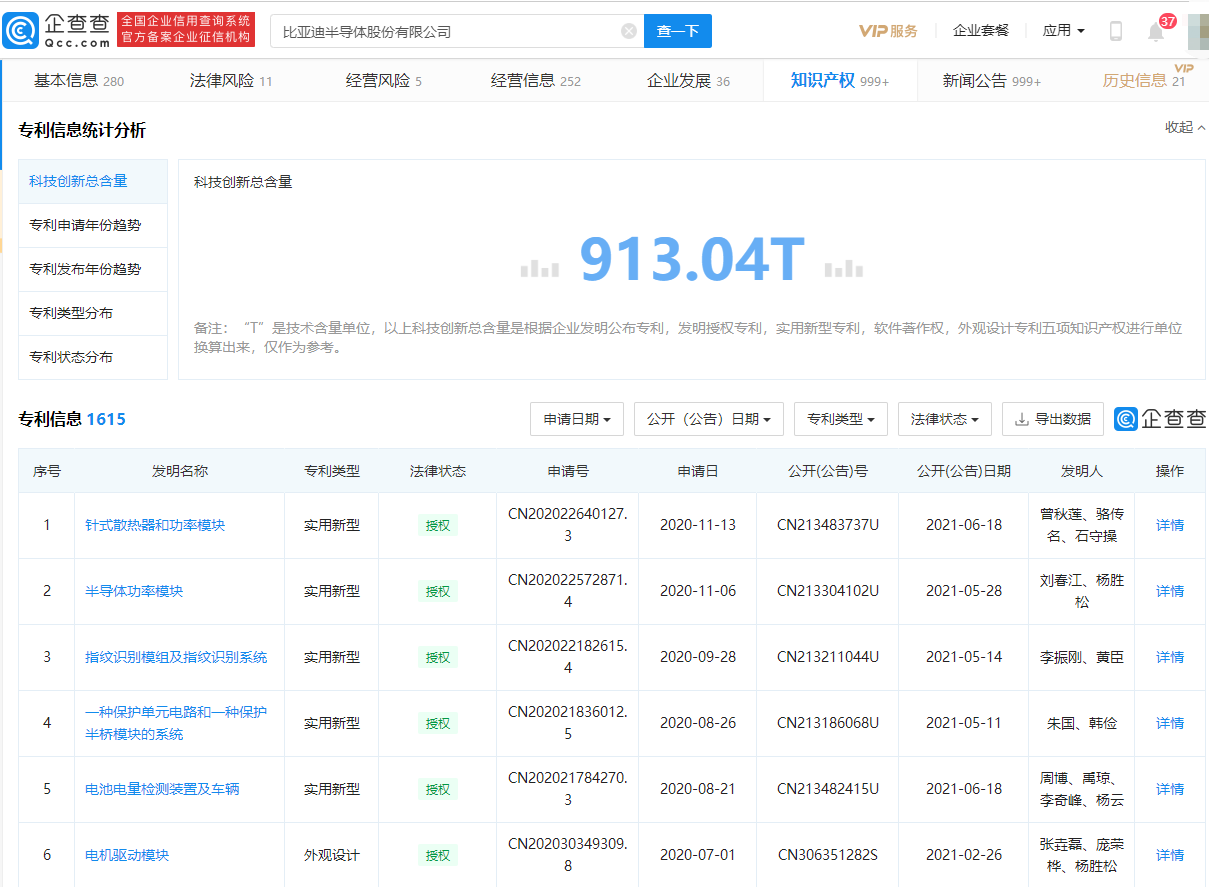Click the VIP服务 icon link
This screenshot has width=1209, height=887.
click(888, 31)
